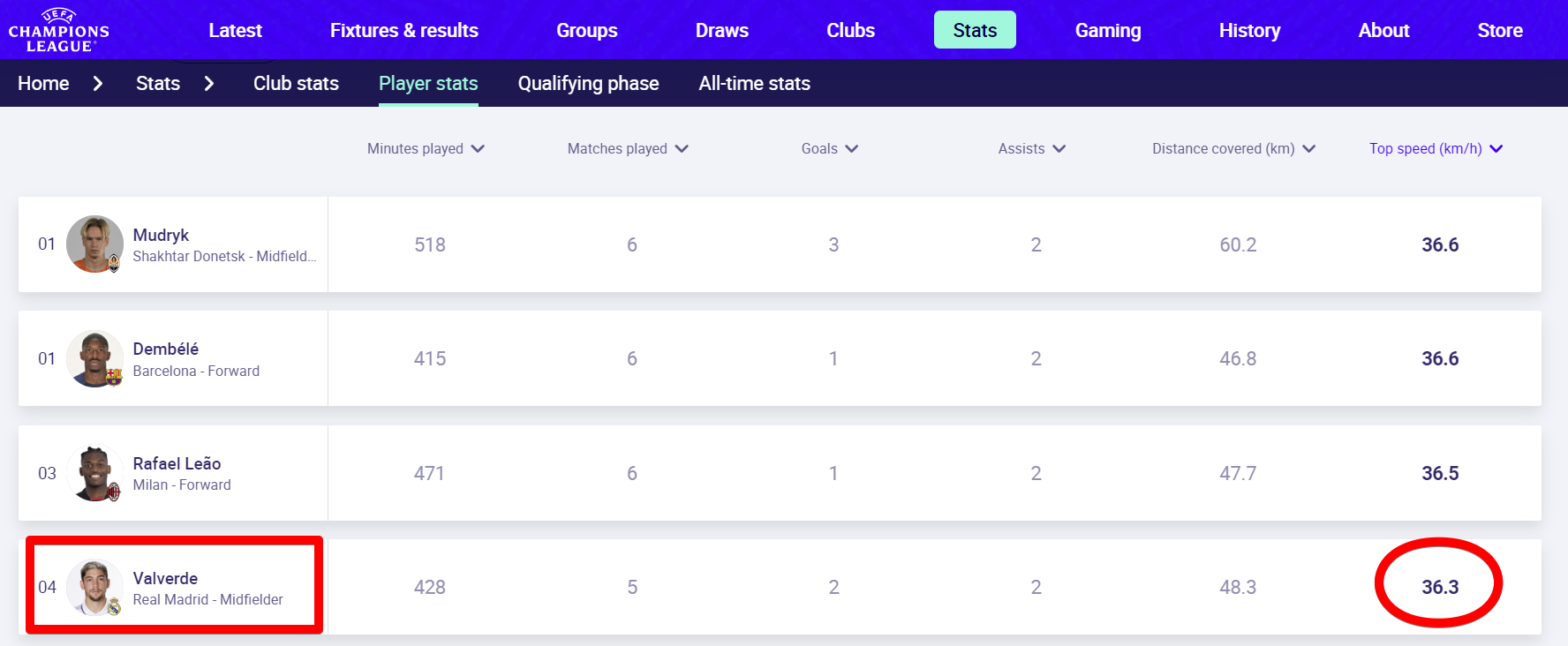This screenshot has width=1568, height=646.
Task: Open Rafael Leão's player photo
Action: pyautogui.click(x=94, y=473)
